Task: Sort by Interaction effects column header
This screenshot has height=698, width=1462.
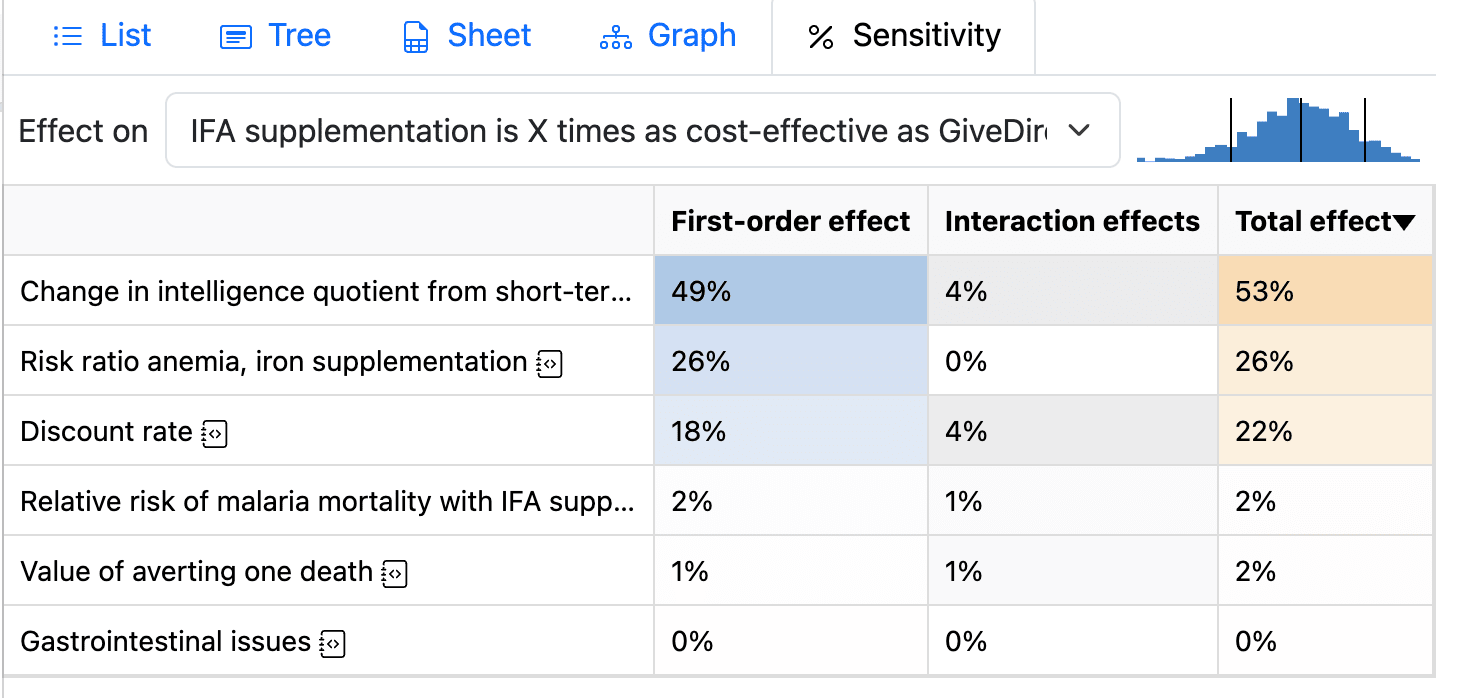Action: point(1071,221)
